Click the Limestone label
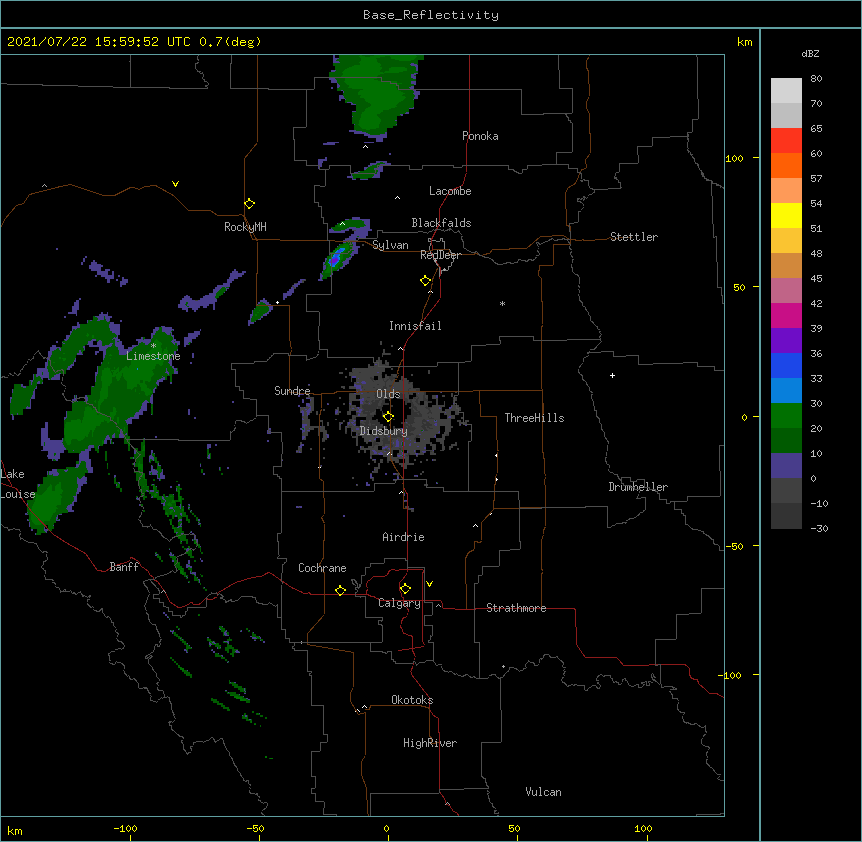The image size is (862, 842). tap(153, 356)
